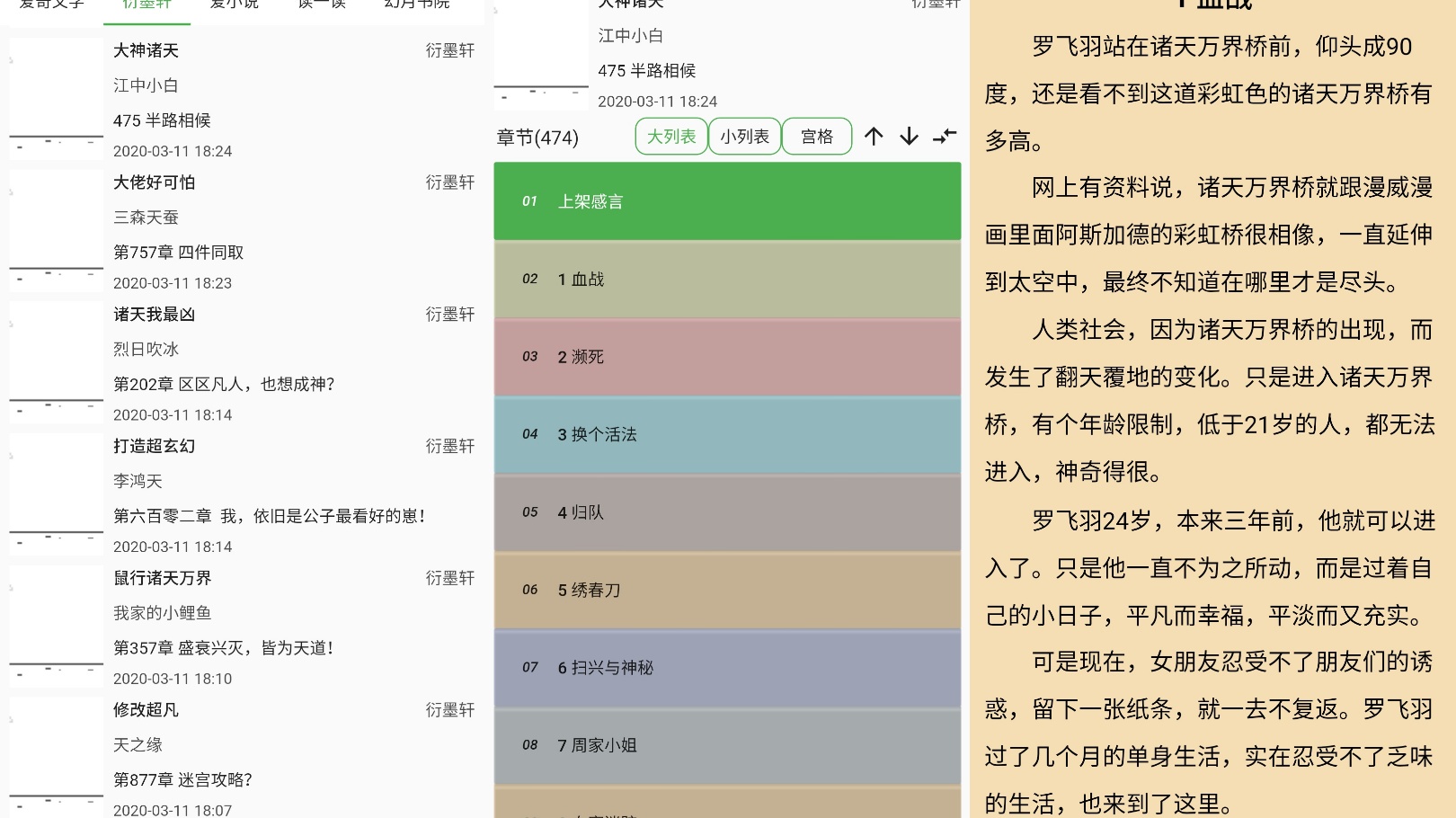Open the 打造超玄幻 book cover
This screenshot has width=1456, height=818.
(x=56, y=494)
